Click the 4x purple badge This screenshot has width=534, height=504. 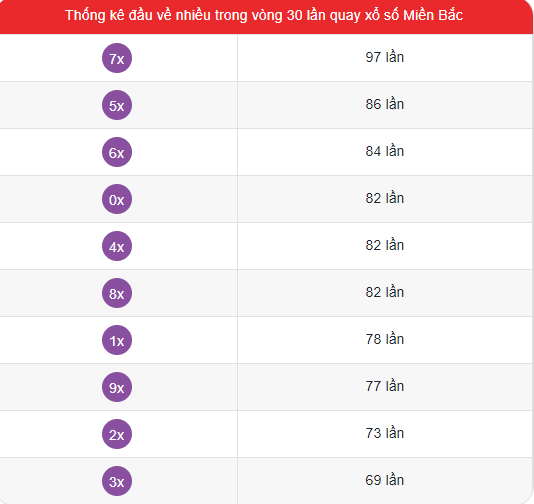(x=117, y=246)
